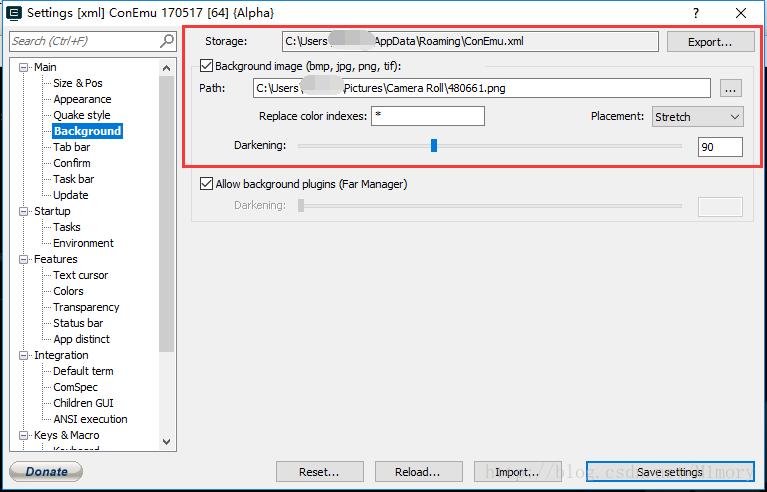Browse for image with the ... button
The height and width of the screenshot is (492, 767).
730,89
